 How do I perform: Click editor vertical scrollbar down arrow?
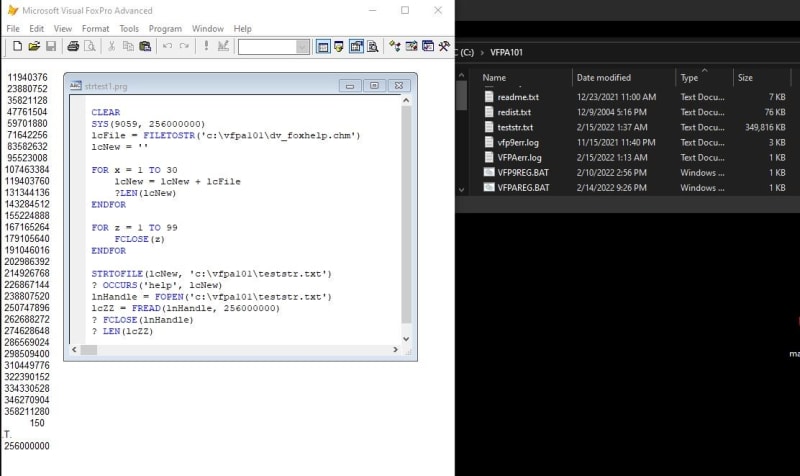click(406, 339)
